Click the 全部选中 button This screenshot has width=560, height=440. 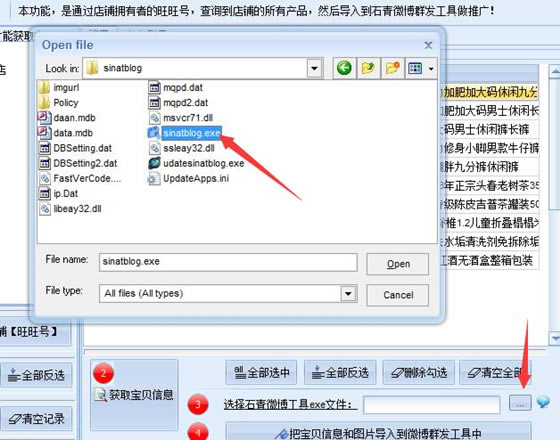(261, 372)
